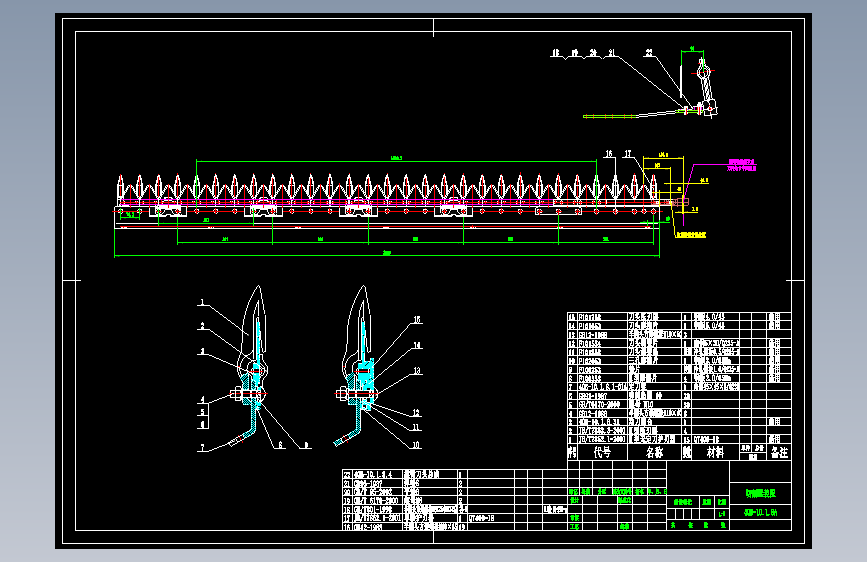Click part callout number 2 in left section view
The image size is (867, 562).
[x=202, y=326]
